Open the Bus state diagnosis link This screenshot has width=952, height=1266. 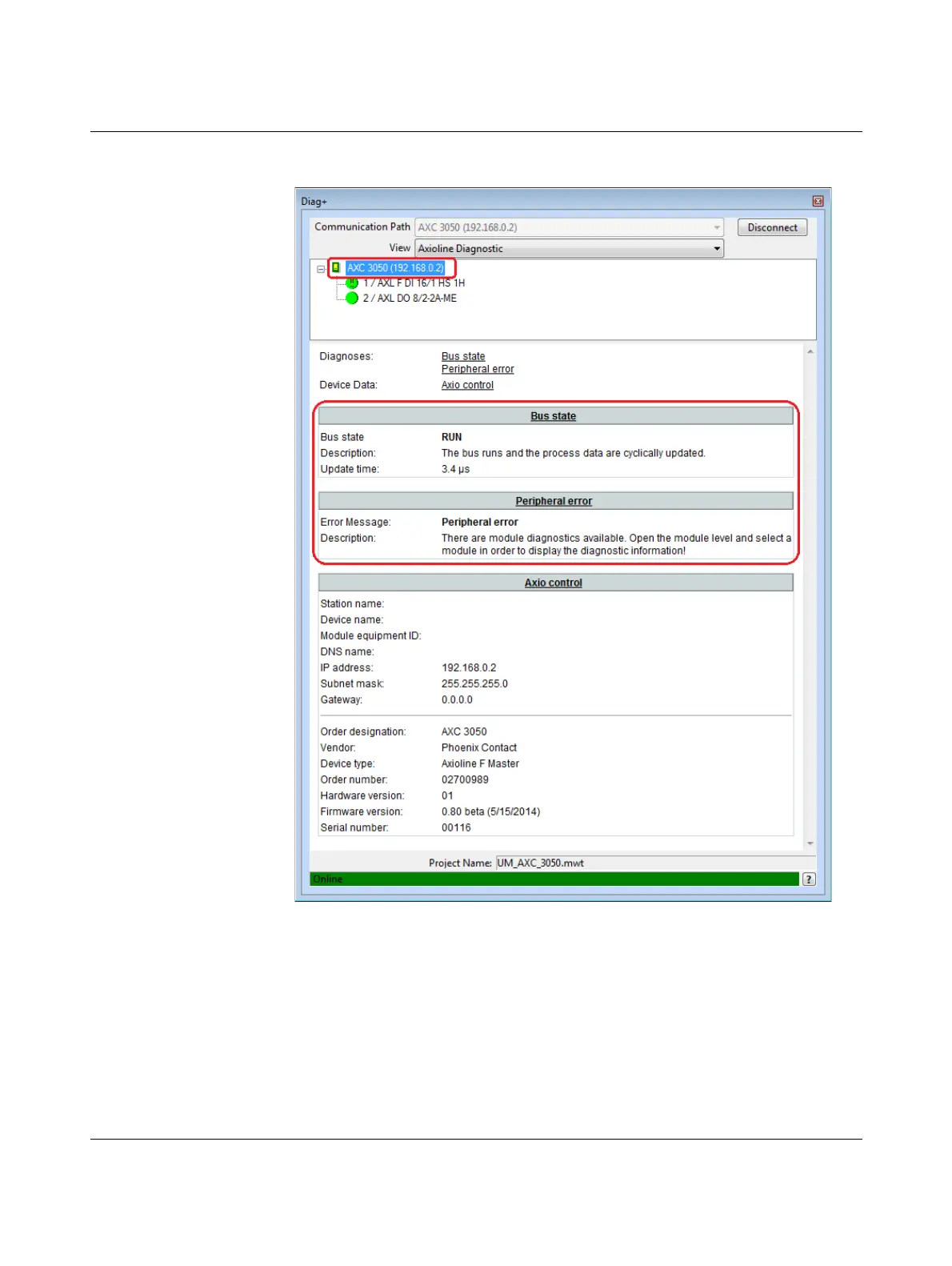coord(463,356)
